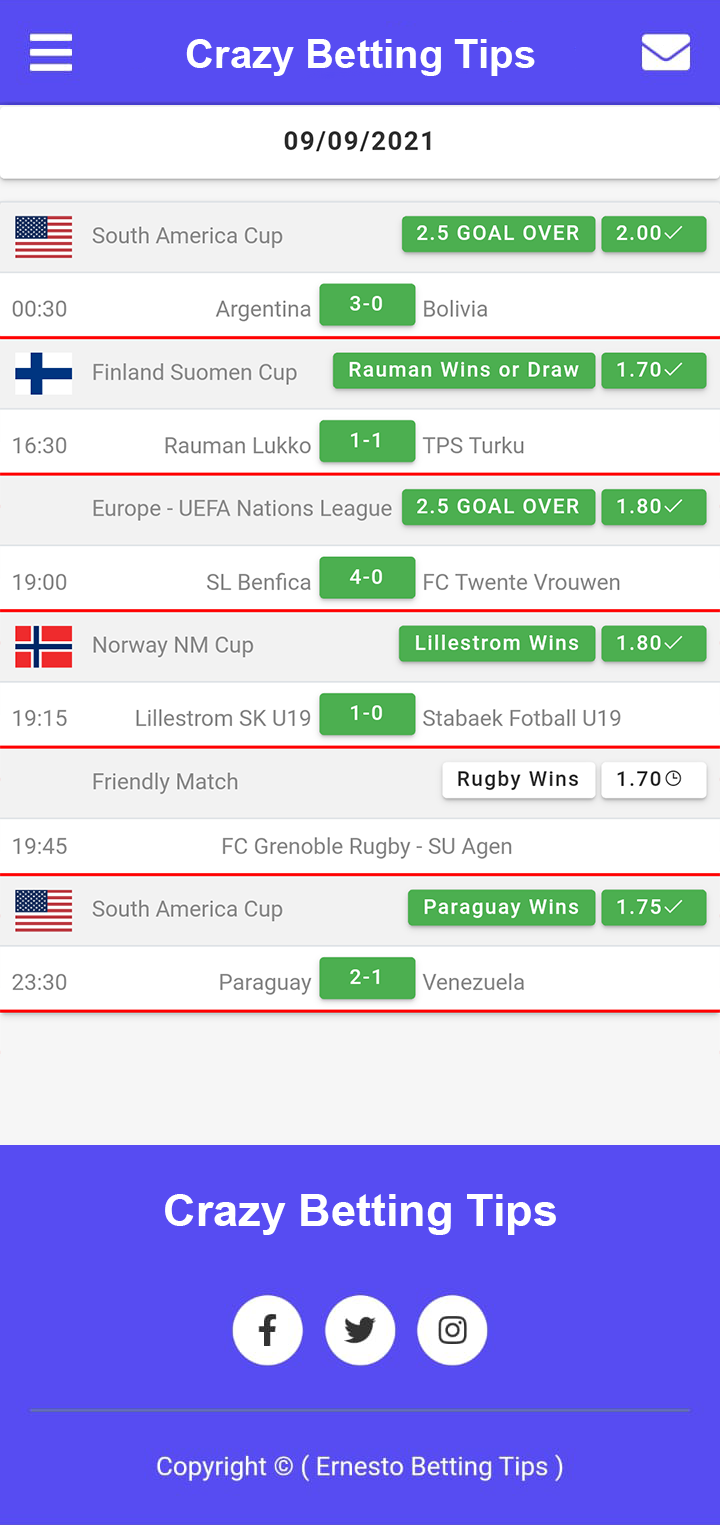Image resolution: width=720 pixels, height=1525 pixels.
Task: Tap flag beside Paraguay match league
Action: coord(44,910)
